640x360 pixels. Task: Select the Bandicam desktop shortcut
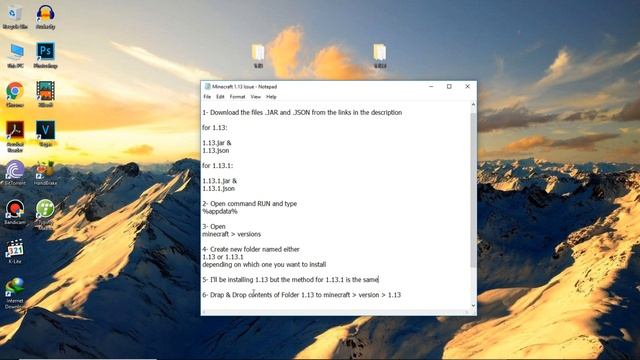pos(15,212)
